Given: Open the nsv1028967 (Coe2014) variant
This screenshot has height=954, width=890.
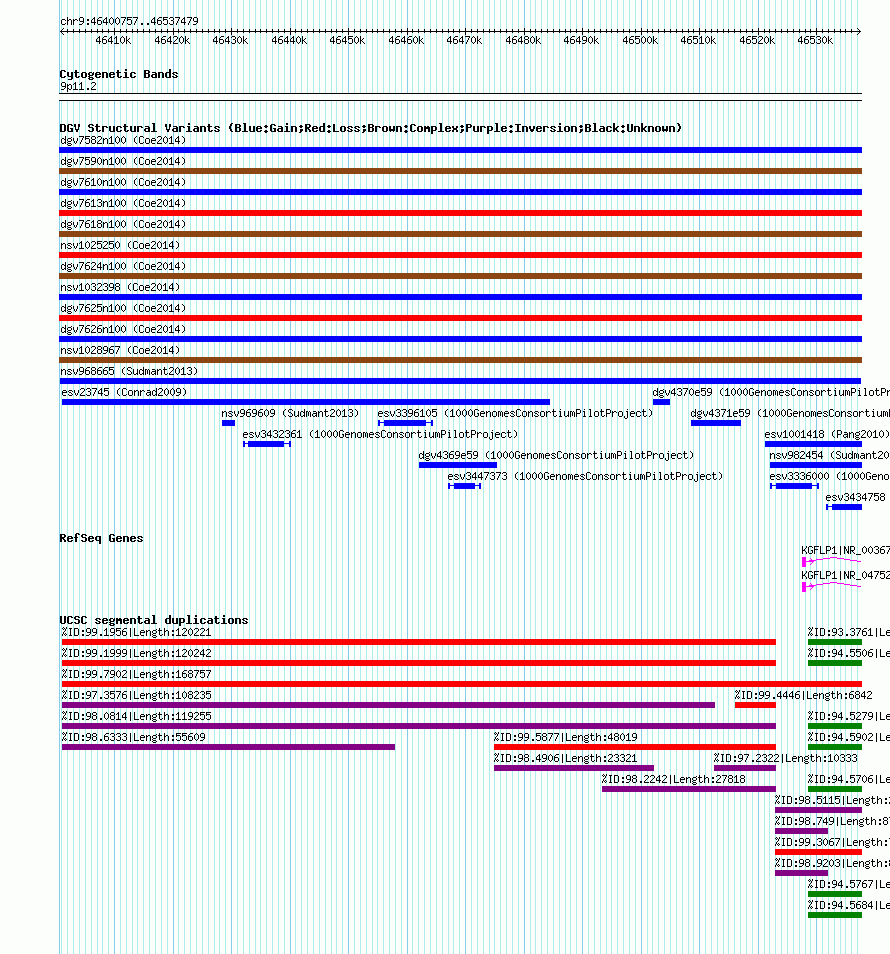Looking at the screenshot, I should click(120, 350).
